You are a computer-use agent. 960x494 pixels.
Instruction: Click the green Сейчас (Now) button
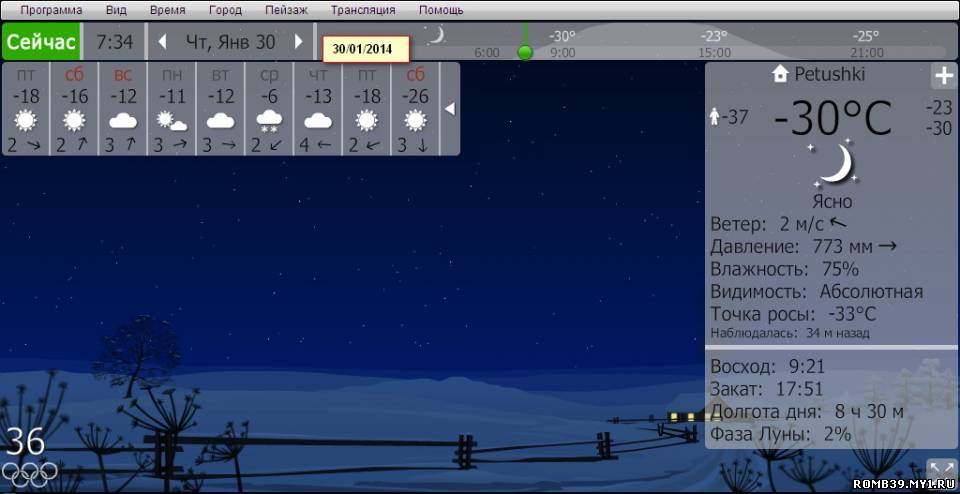pos(41,42)
